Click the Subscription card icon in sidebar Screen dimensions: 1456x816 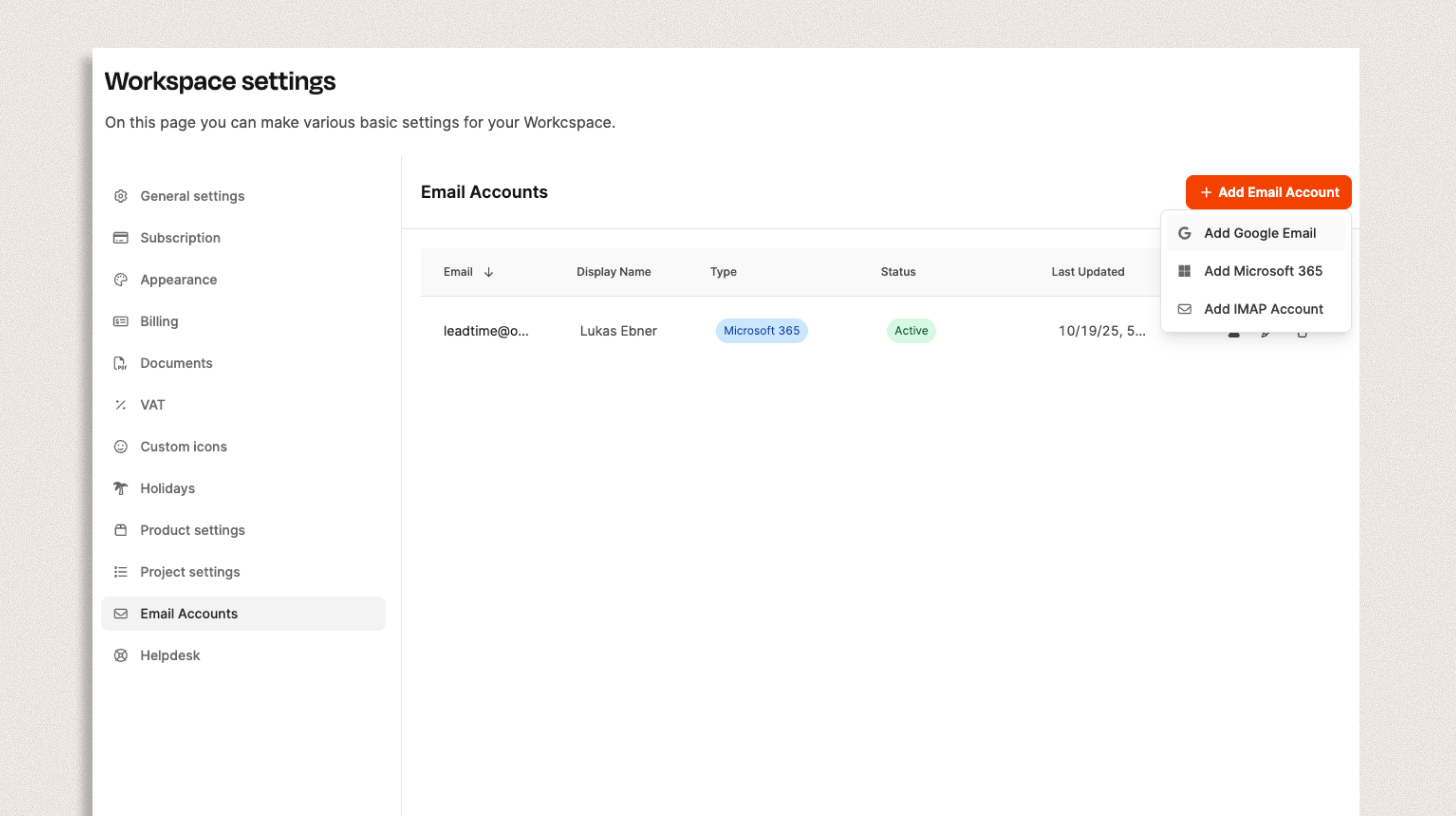(x=121, y=238)
